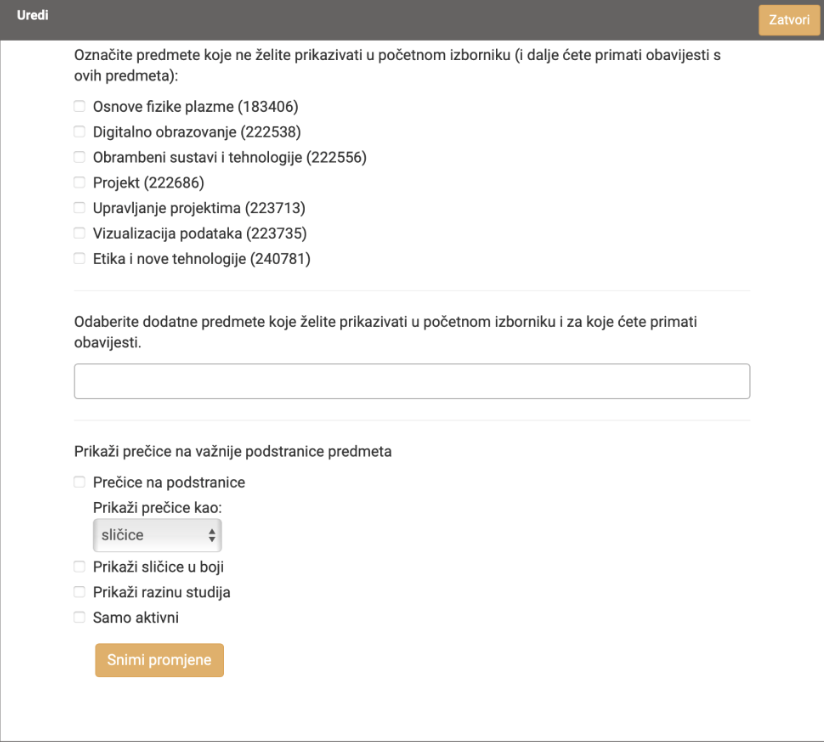Viewport: 824px width, 742px height.
Task: Click Snimi promjene button
Action: [x=159, y=660]
